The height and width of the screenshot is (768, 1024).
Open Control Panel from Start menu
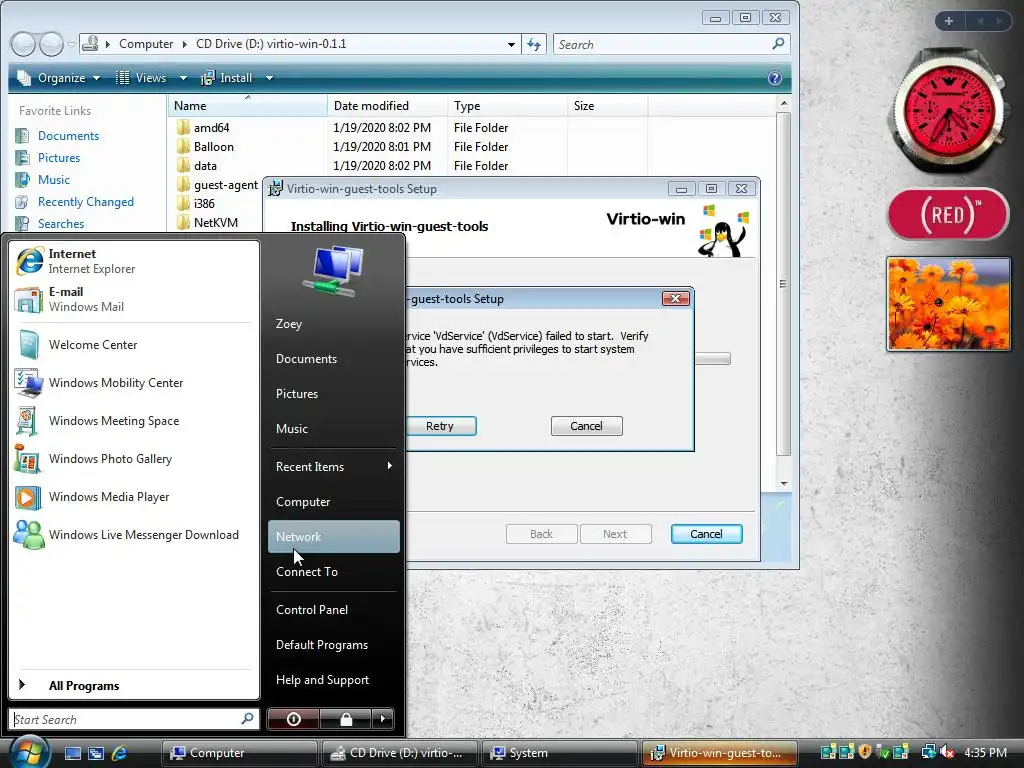(333, 609)
